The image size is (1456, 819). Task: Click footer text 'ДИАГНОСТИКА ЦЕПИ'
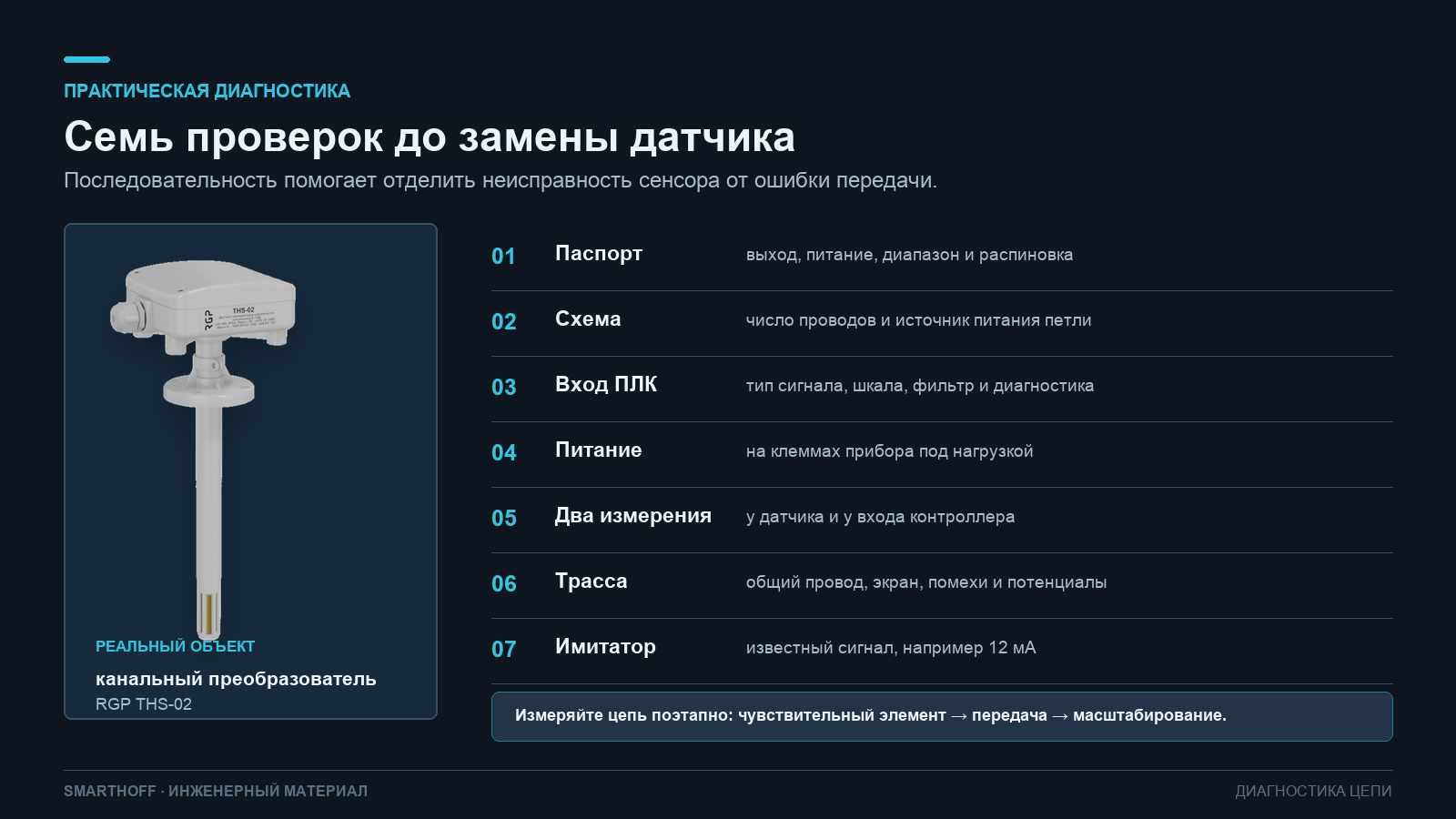tap(1313, 792)
